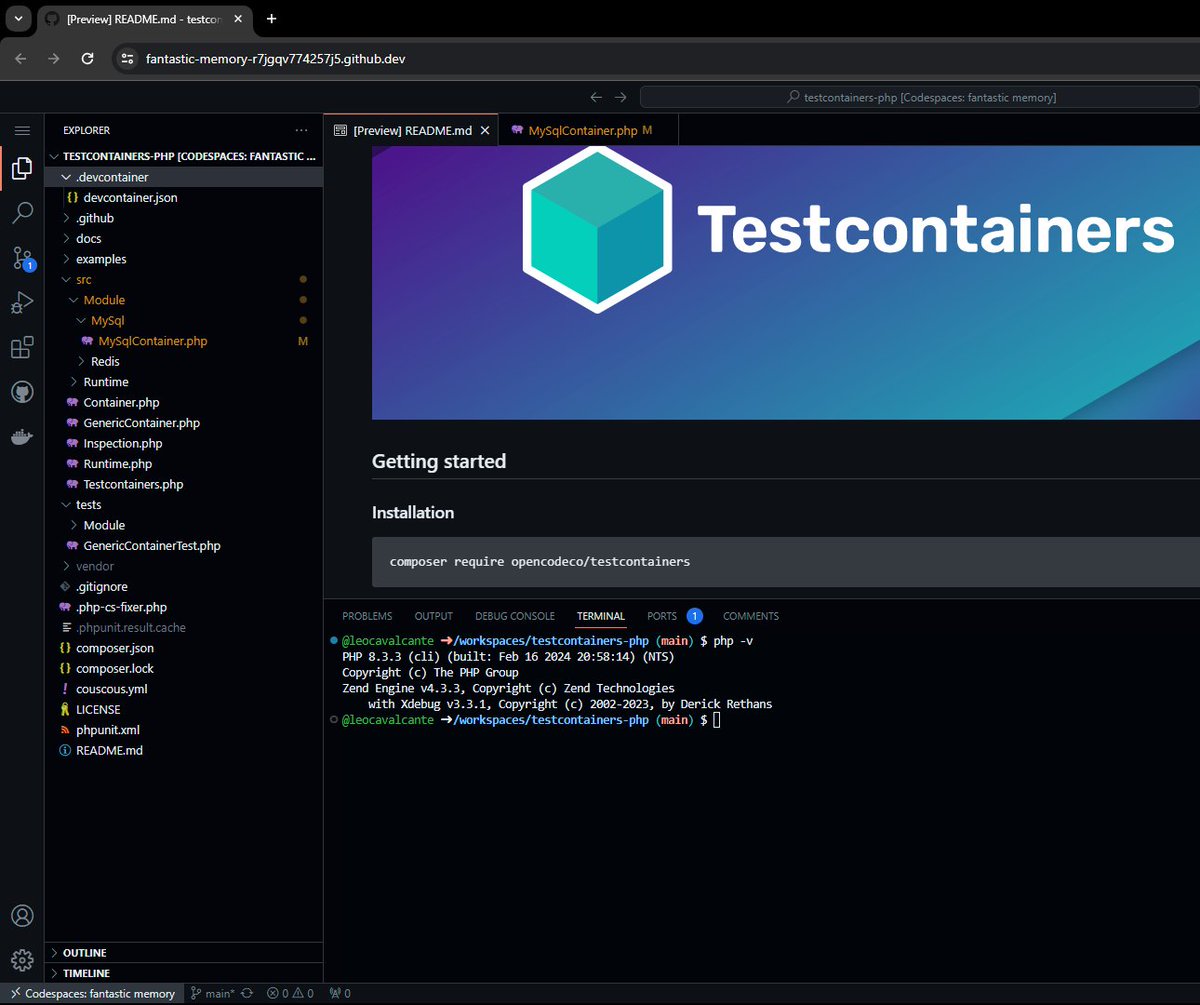Open the LICENSE file
1200x1005 pixels.
click(184, 709)
